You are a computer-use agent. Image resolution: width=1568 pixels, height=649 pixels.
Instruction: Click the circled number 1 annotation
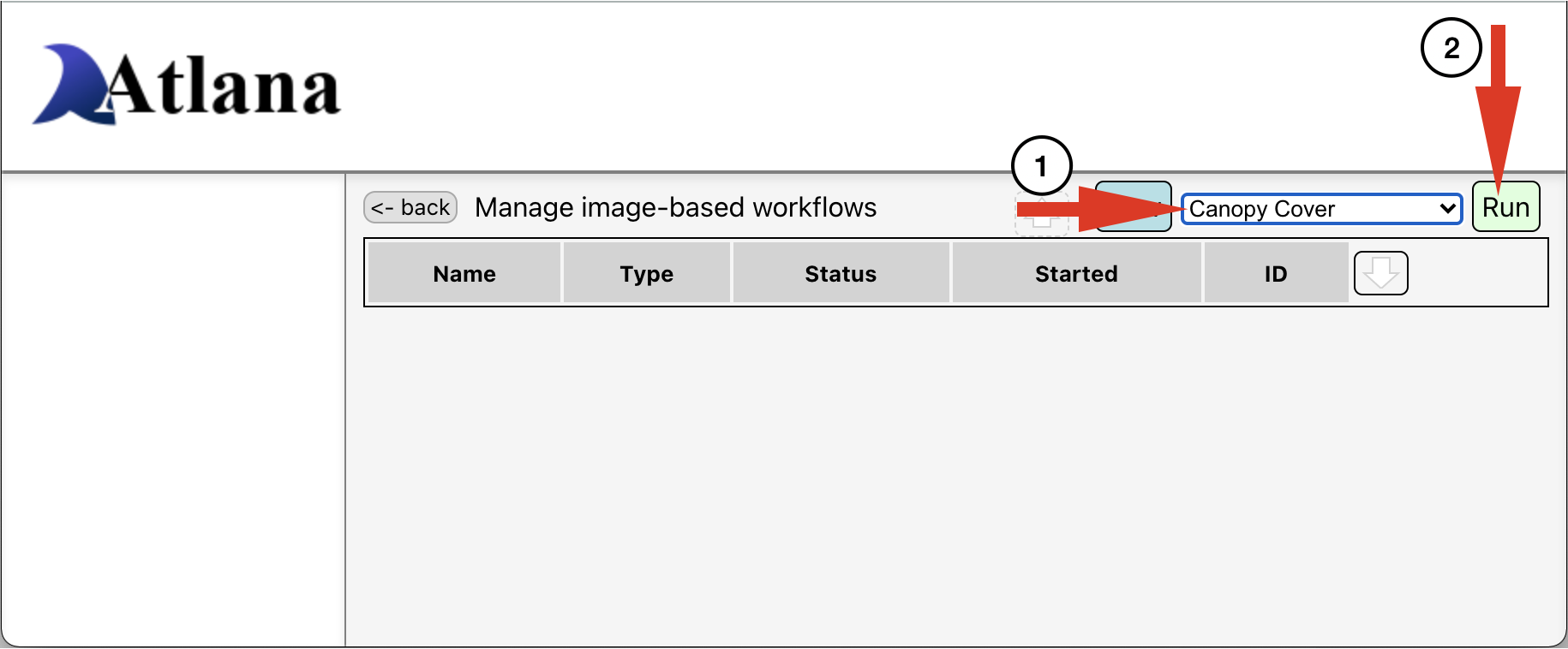1041,165
